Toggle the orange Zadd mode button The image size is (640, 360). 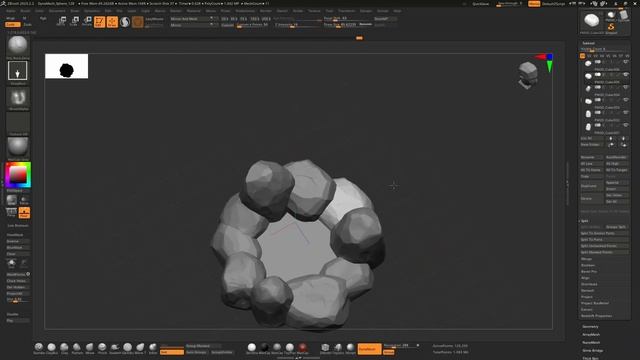pyautogui.click(x=12, y=24)
